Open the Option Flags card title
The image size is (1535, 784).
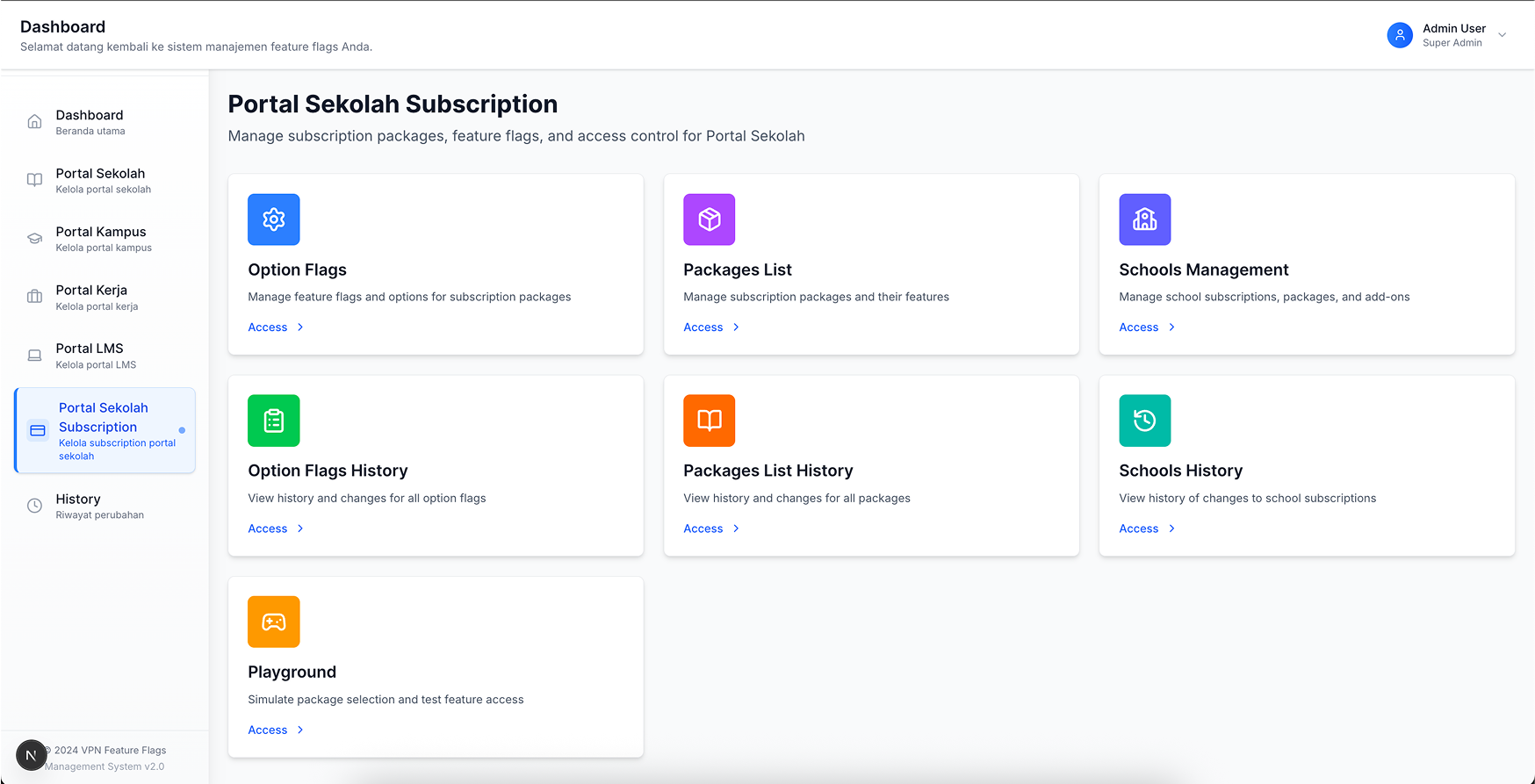297,270
